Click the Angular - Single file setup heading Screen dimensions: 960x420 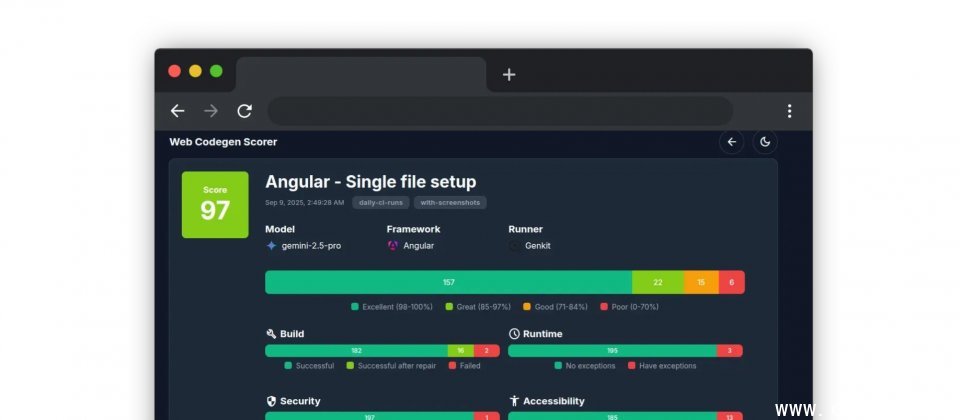[370, 182]
